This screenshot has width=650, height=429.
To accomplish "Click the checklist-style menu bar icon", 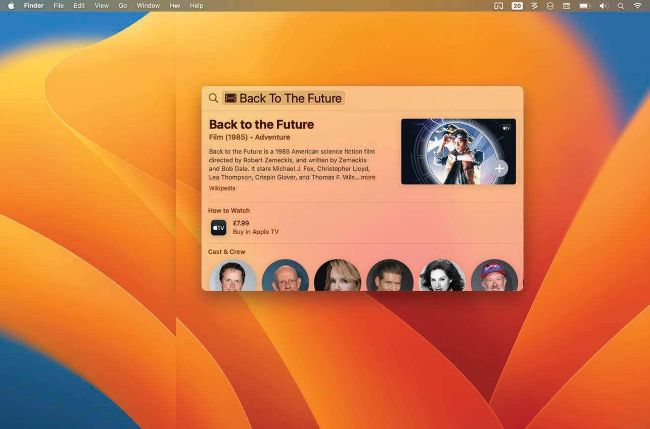I will (534, 6).
